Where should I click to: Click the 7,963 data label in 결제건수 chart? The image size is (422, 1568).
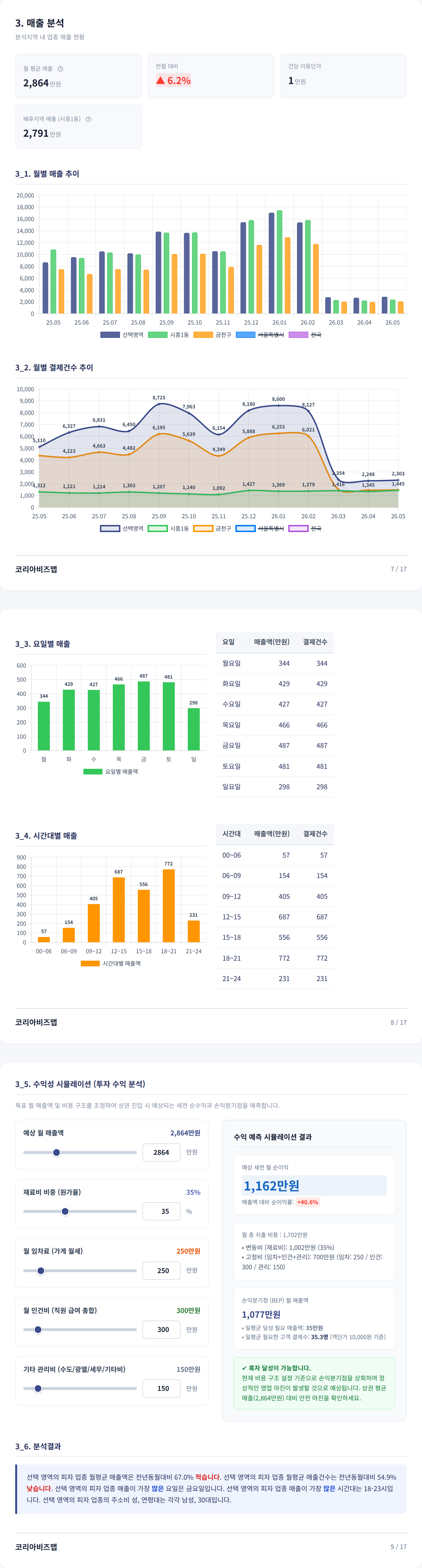point(189,407)
